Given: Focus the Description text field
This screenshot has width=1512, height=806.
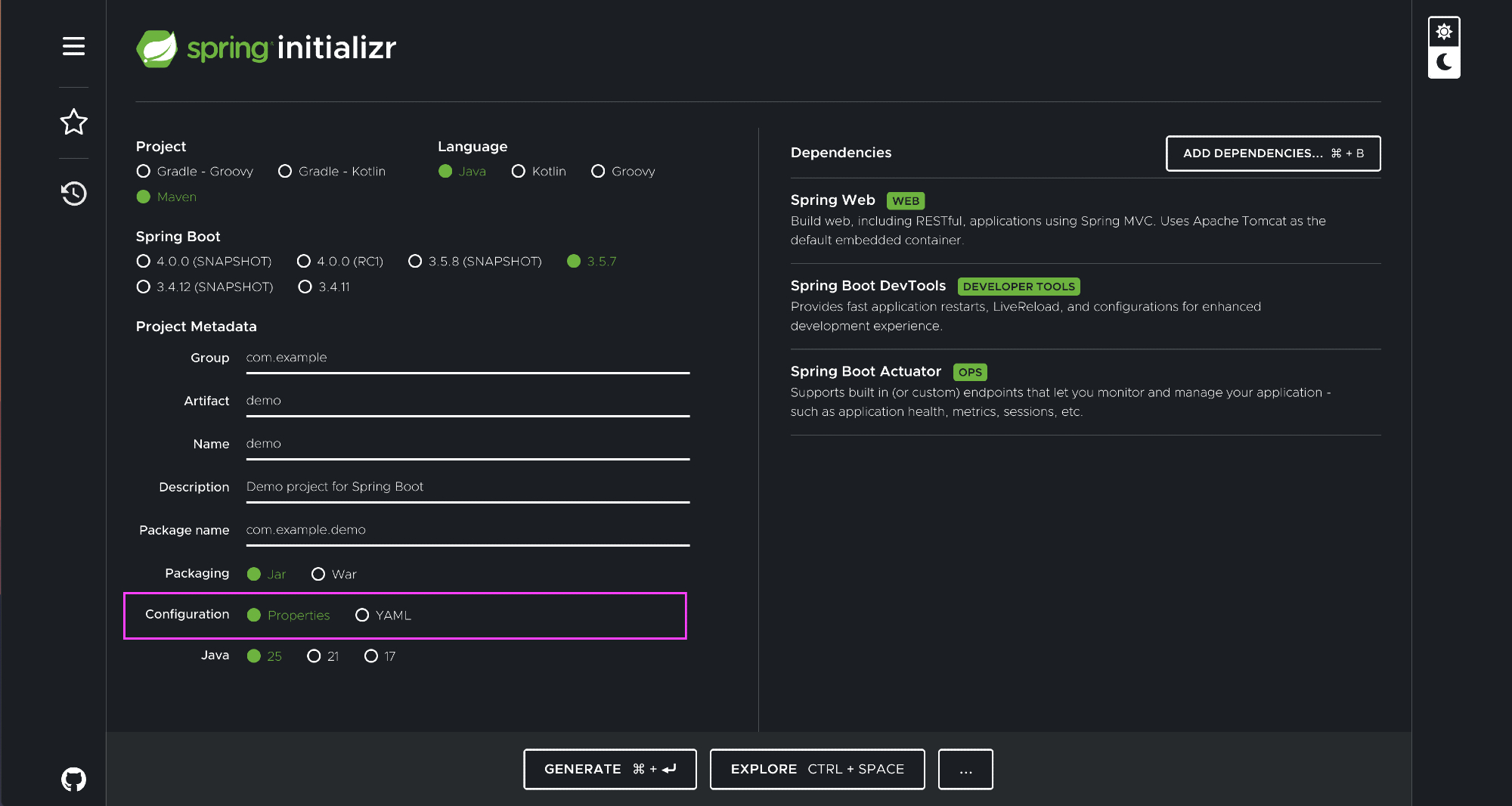Looking at the screenshot, I should click(x=467, y=487).
